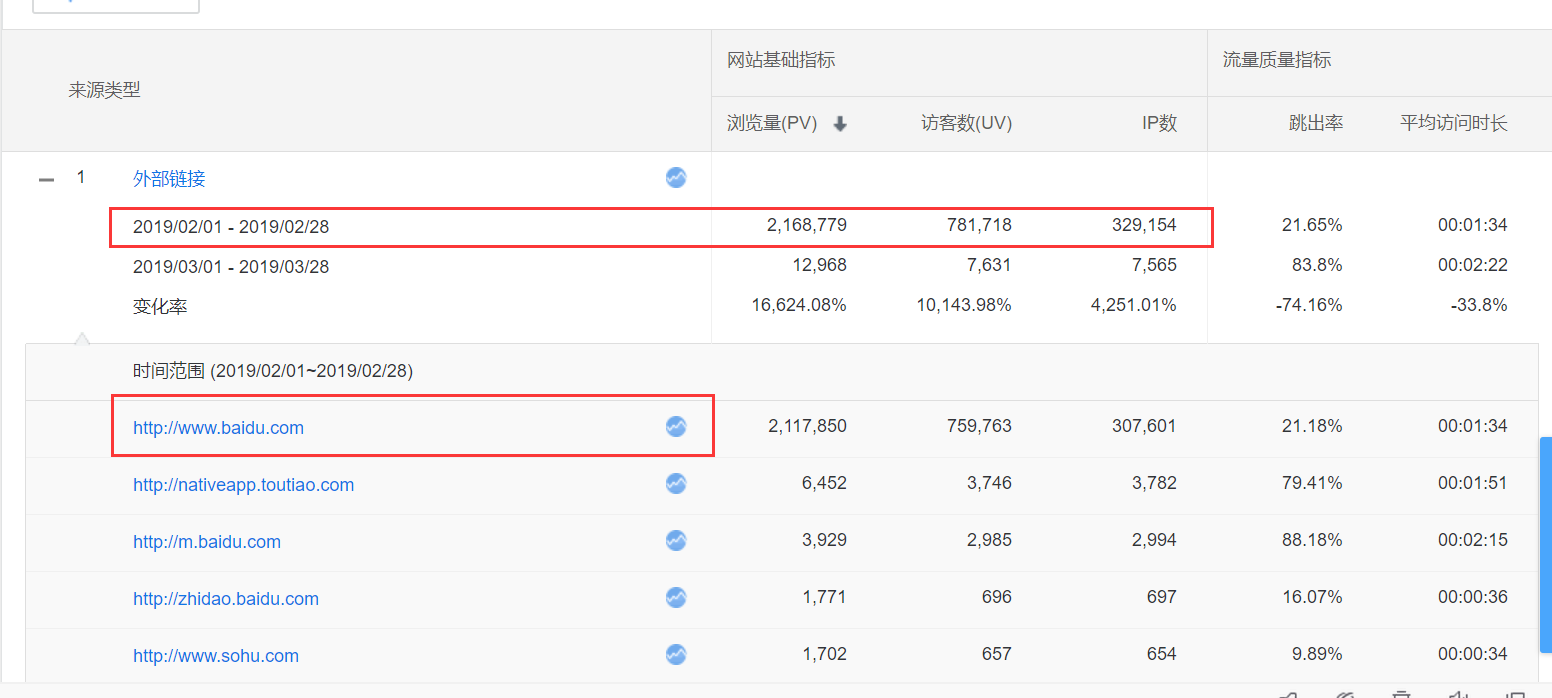View trend chart for zhidao.baidu.com
The height and width of the screenshot is (698, 1552).
[676, 598]
